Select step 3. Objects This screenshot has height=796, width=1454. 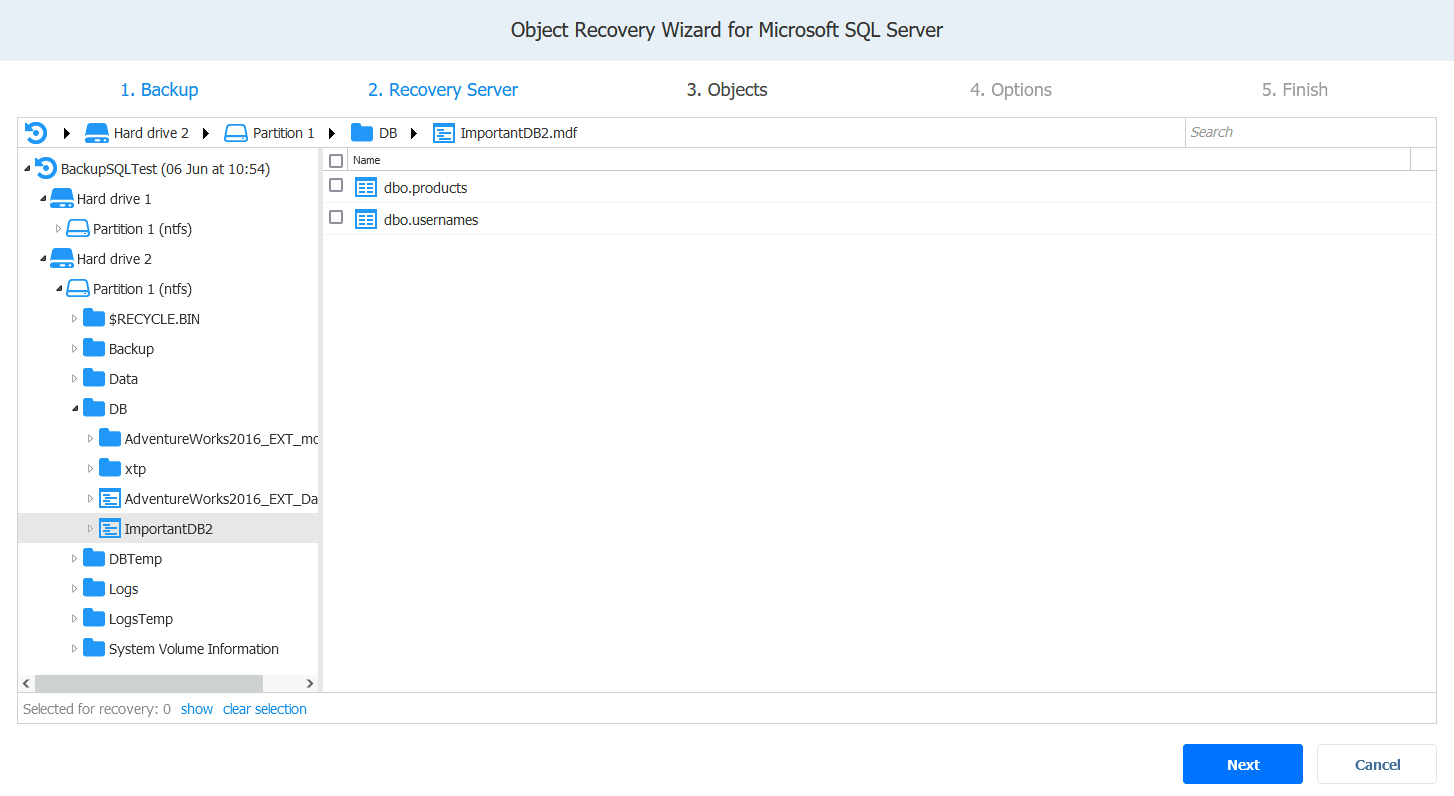727,90
